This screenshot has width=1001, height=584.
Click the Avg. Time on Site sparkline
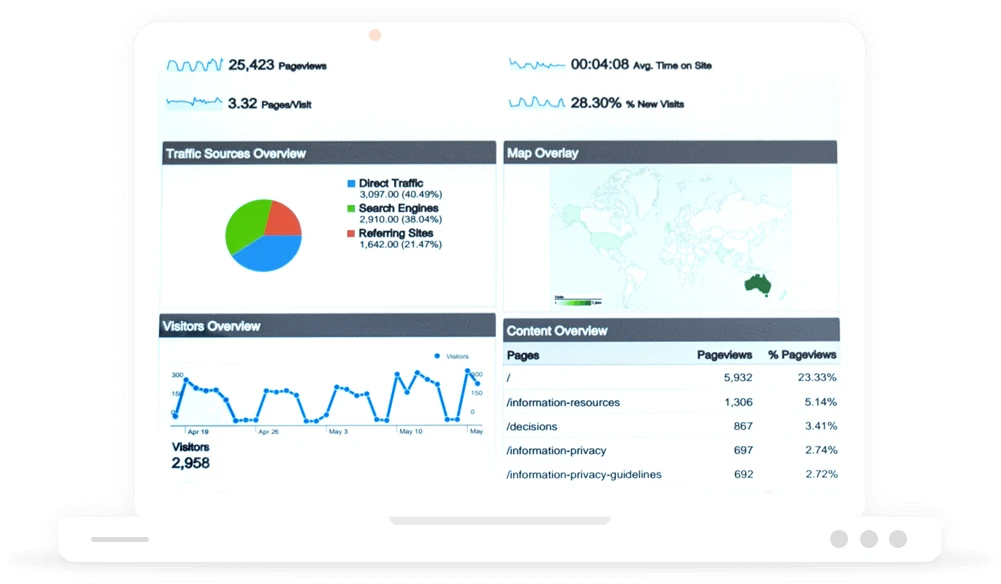(536, 65)
